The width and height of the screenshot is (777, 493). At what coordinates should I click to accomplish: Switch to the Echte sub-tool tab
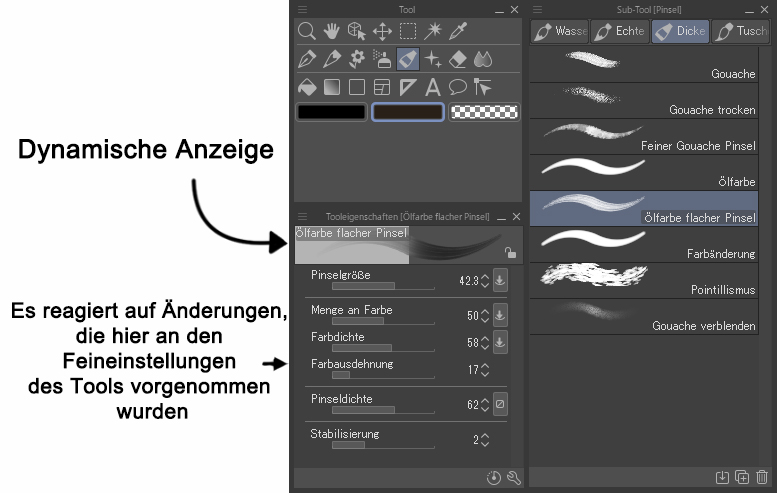619,31
